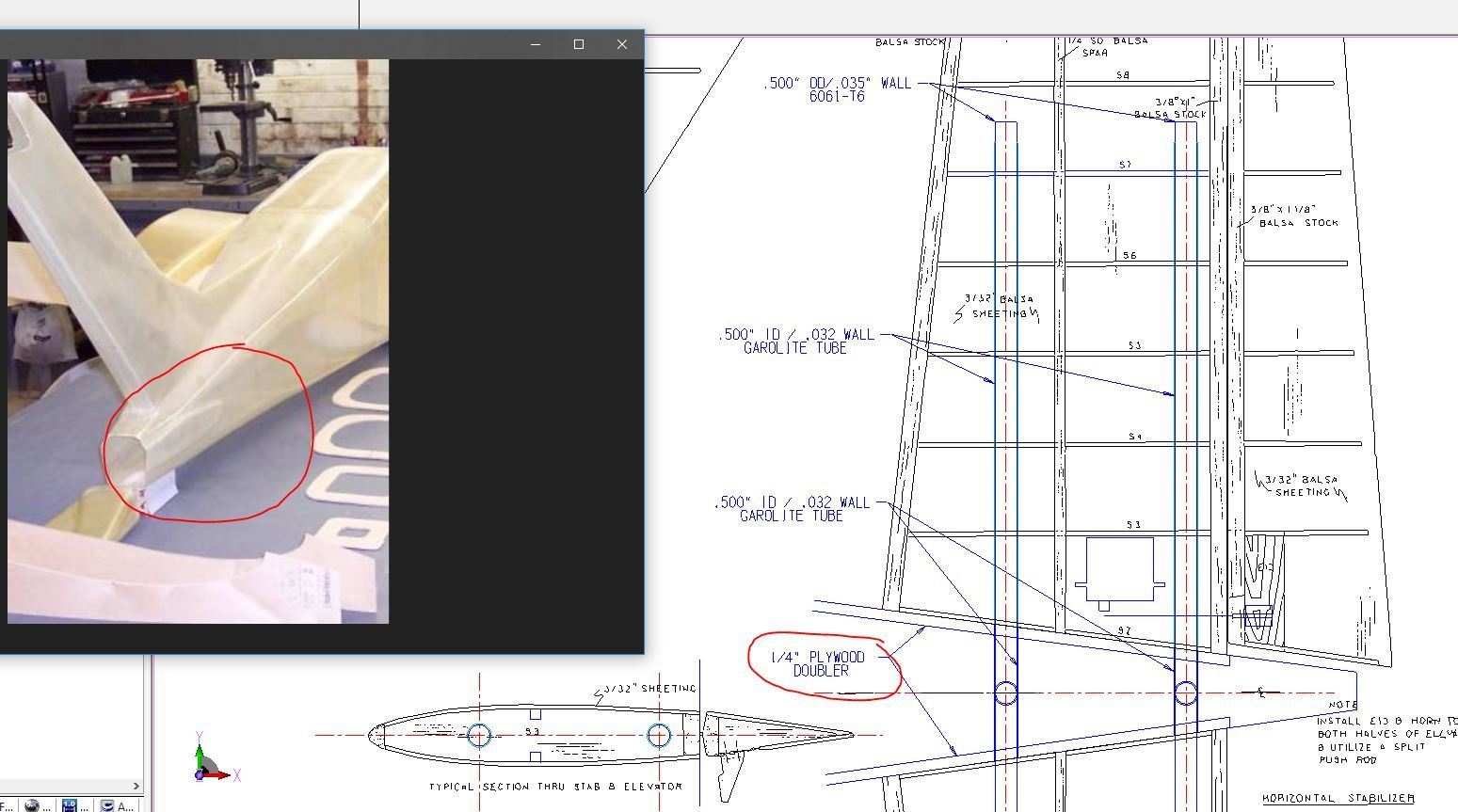Click the left tube circle in section view

(479, 735)
